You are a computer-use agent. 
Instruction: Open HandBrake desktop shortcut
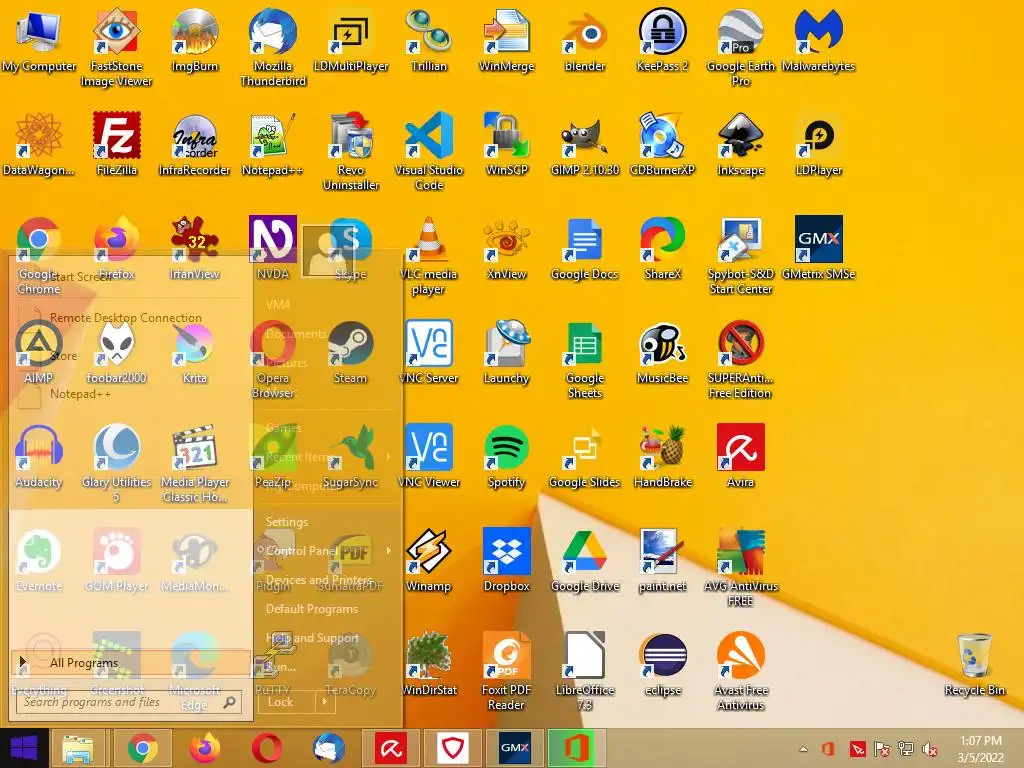(x=662, y=456)
